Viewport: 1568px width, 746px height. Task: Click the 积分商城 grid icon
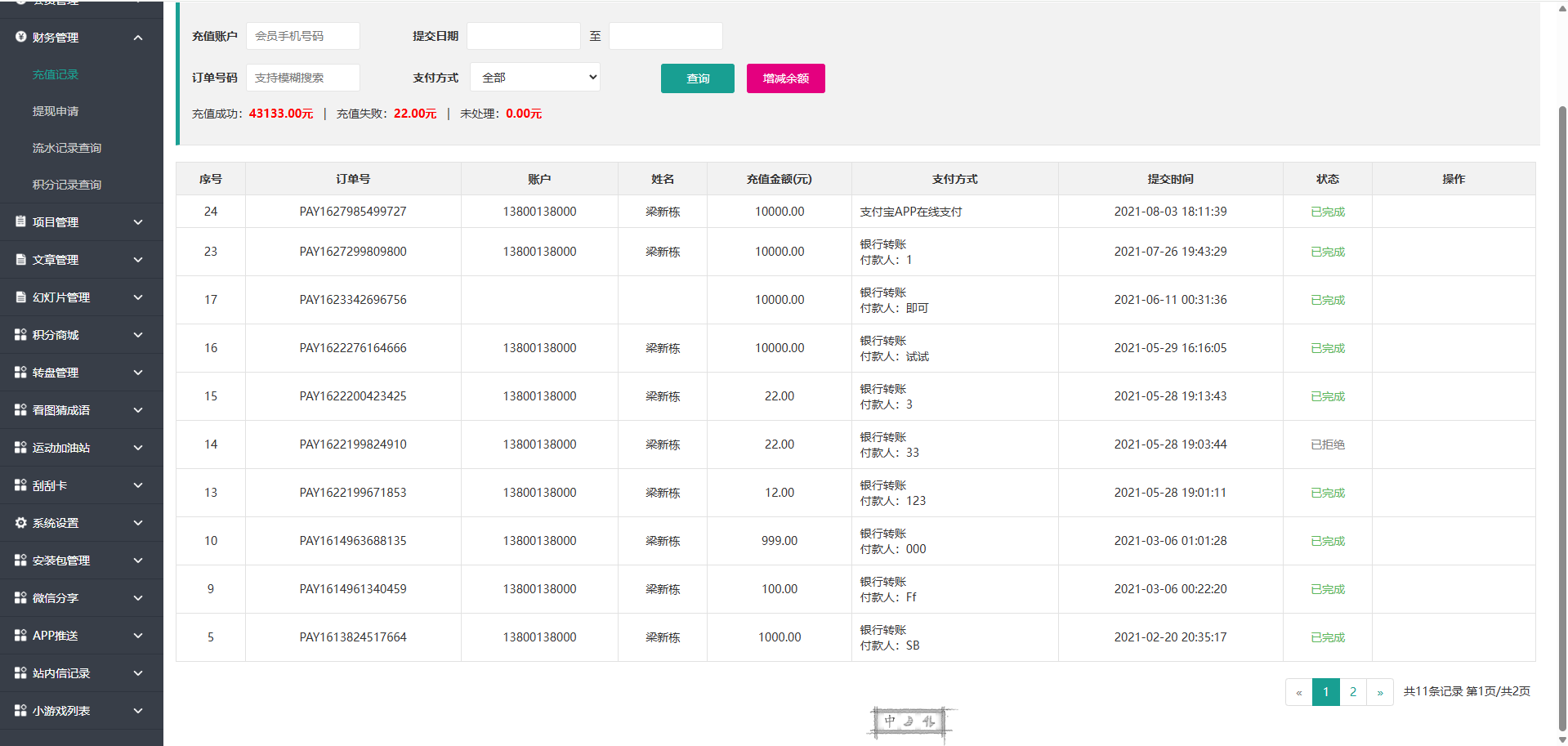point(21,334)
